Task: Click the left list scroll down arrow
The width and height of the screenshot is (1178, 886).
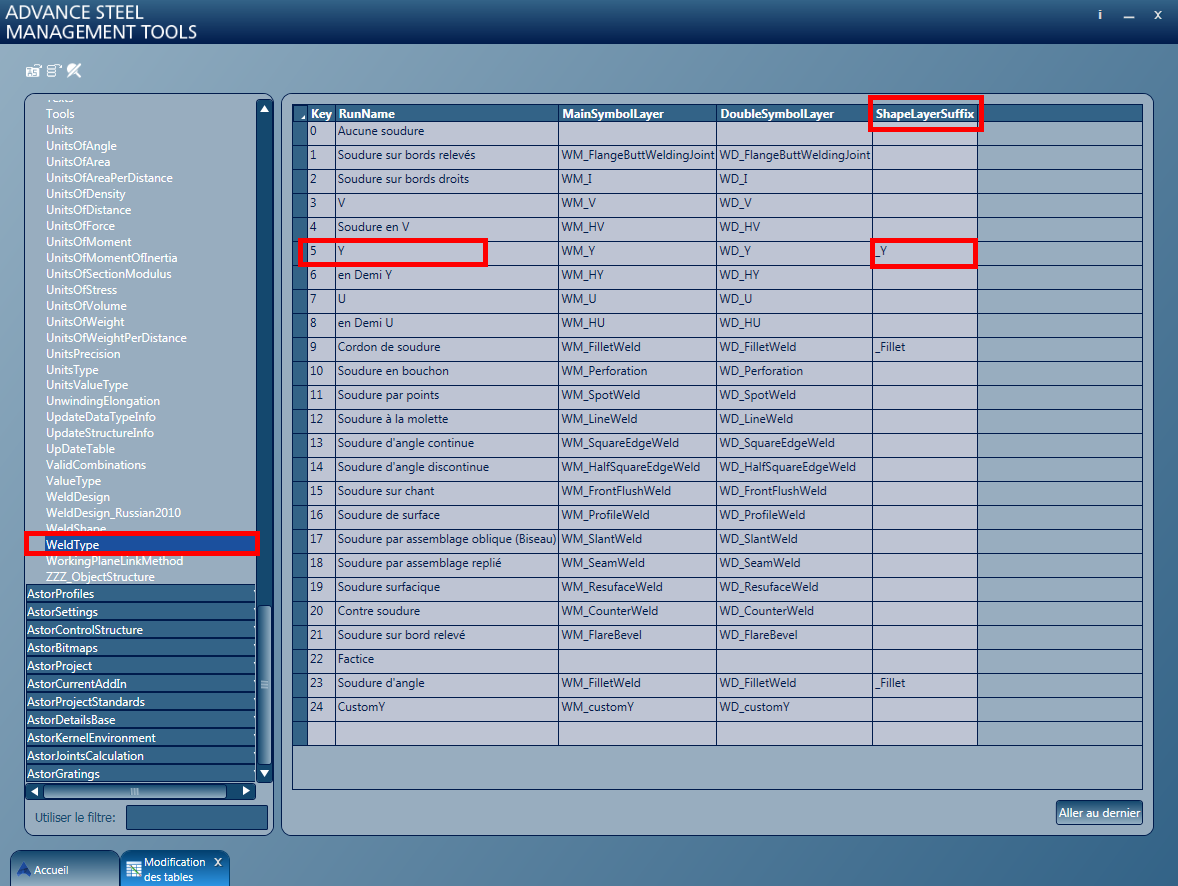Action: [264, 773]
